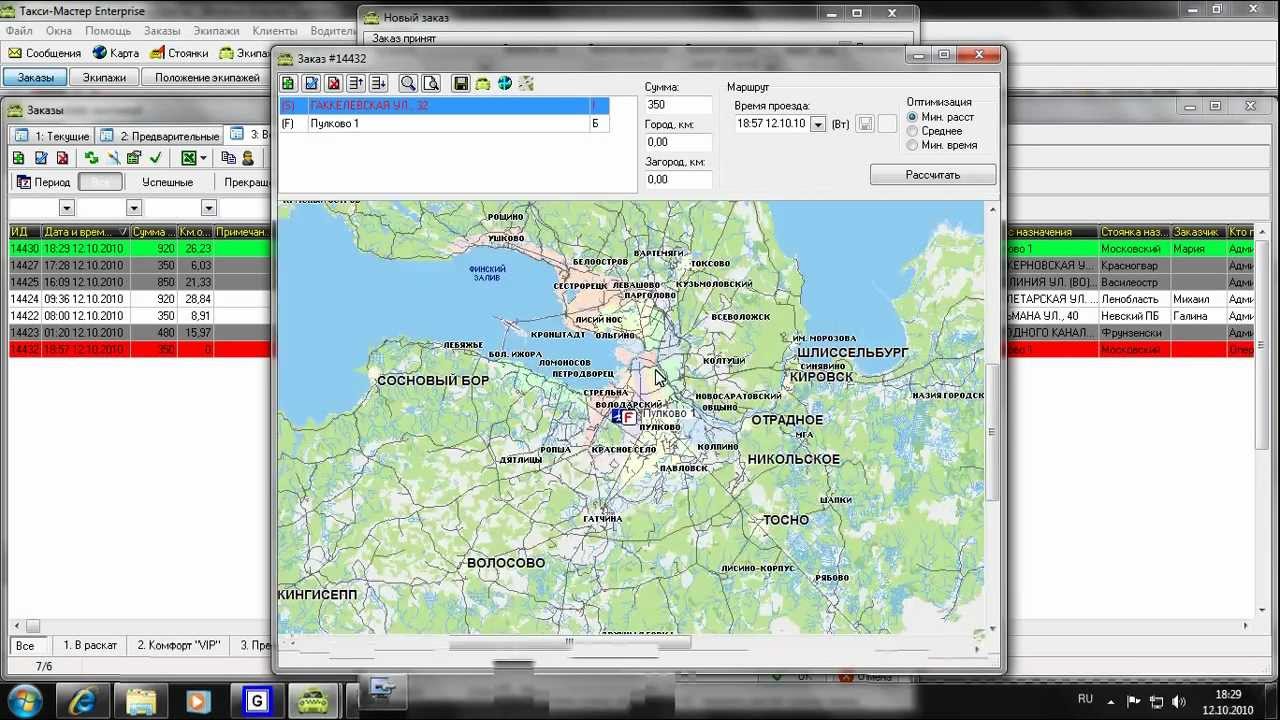Open first filter dropdown above ИД column
The image size is (1280, 720).
[x=67, y=208]
